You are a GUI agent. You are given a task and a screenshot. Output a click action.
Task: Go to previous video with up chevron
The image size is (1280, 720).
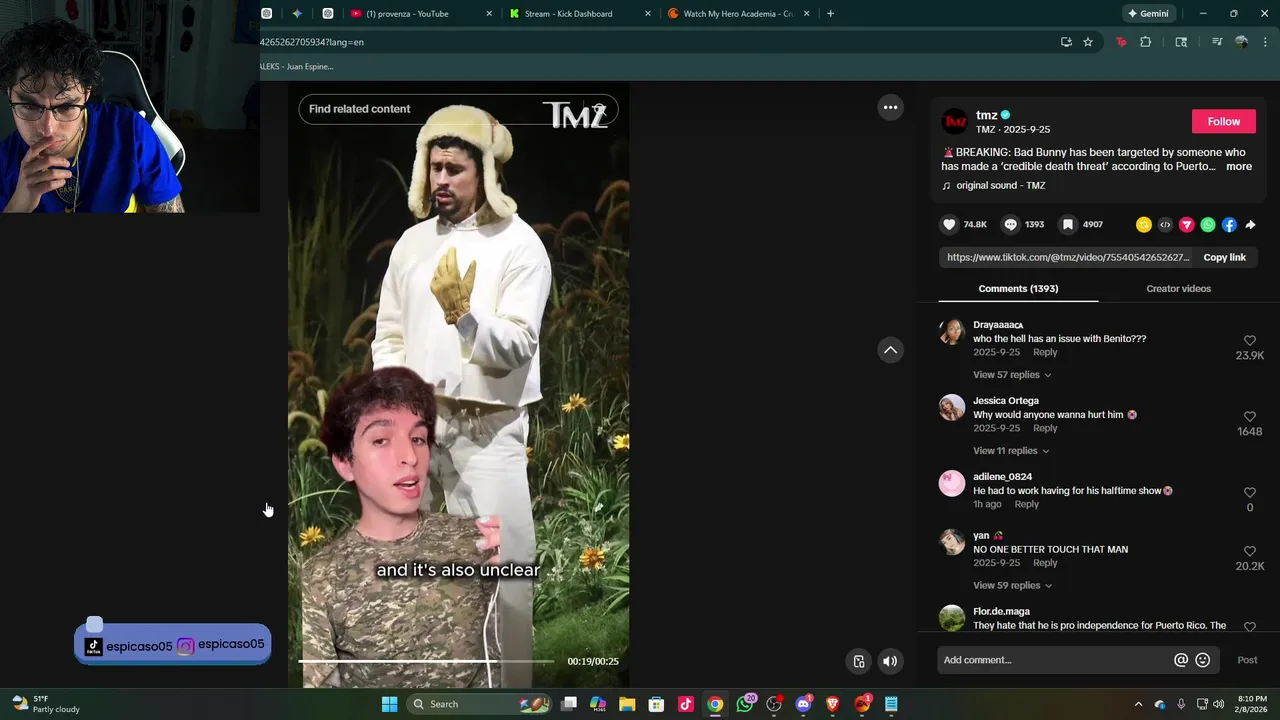click(x=890, y=350)
